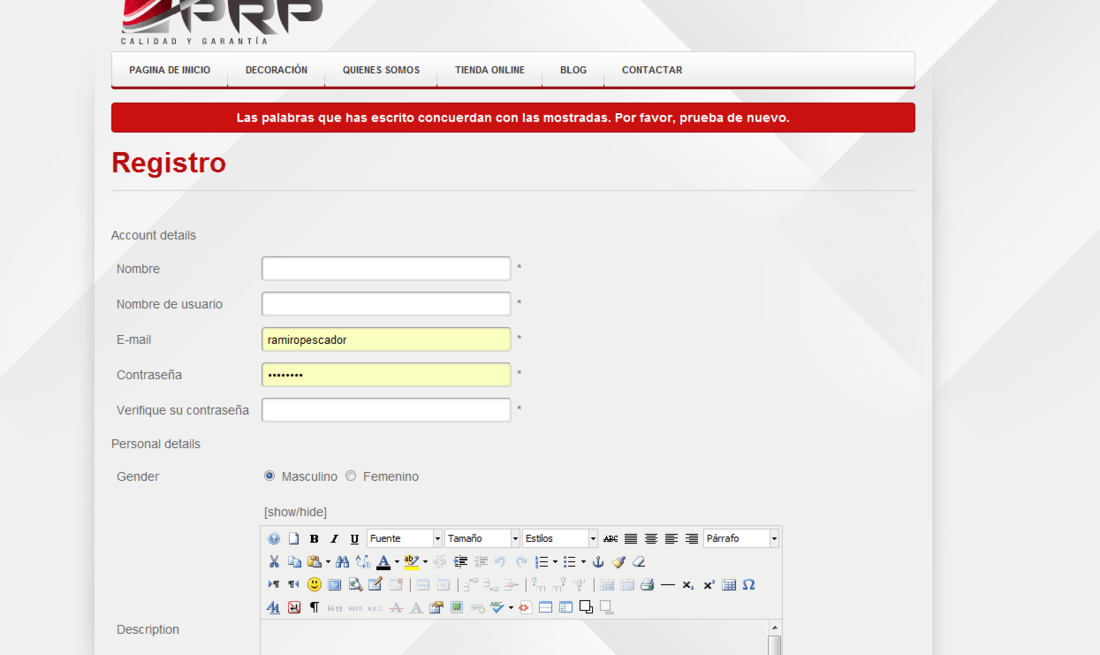Set left-to-right text direction
Image resolution: width=1100 pixels, height=655 pixels.
click(274, 585)
